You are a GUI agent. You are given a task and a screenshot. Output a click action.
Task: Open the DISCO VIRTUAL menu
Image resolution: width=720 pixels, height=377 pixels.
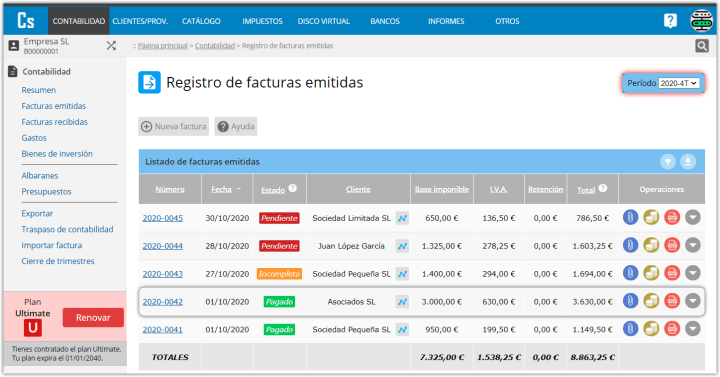coord(324,21)
